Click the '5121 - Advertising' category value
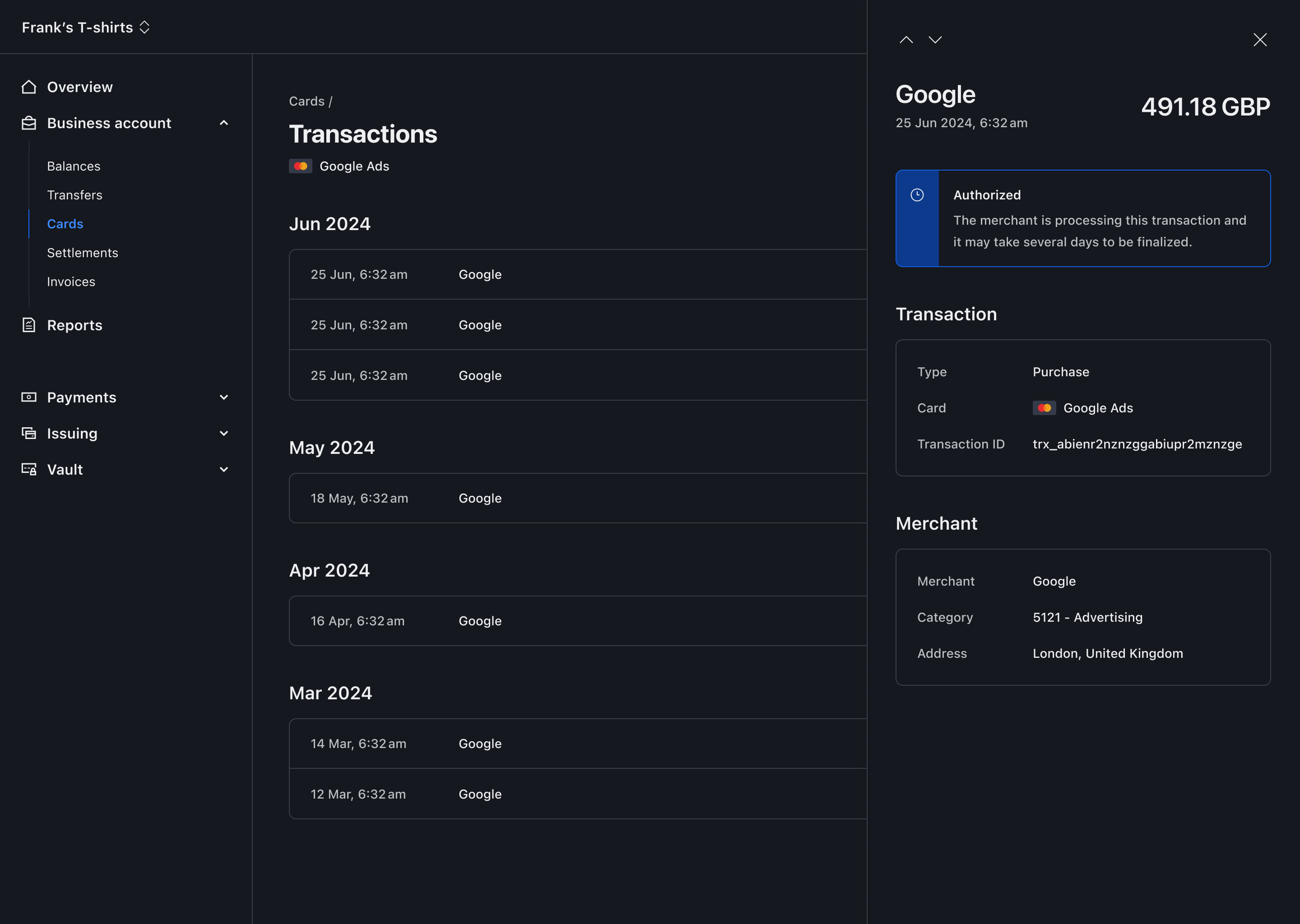The height and width of the screenshot is (924, 1300). pyautogui.click(x=1088, y=617)
